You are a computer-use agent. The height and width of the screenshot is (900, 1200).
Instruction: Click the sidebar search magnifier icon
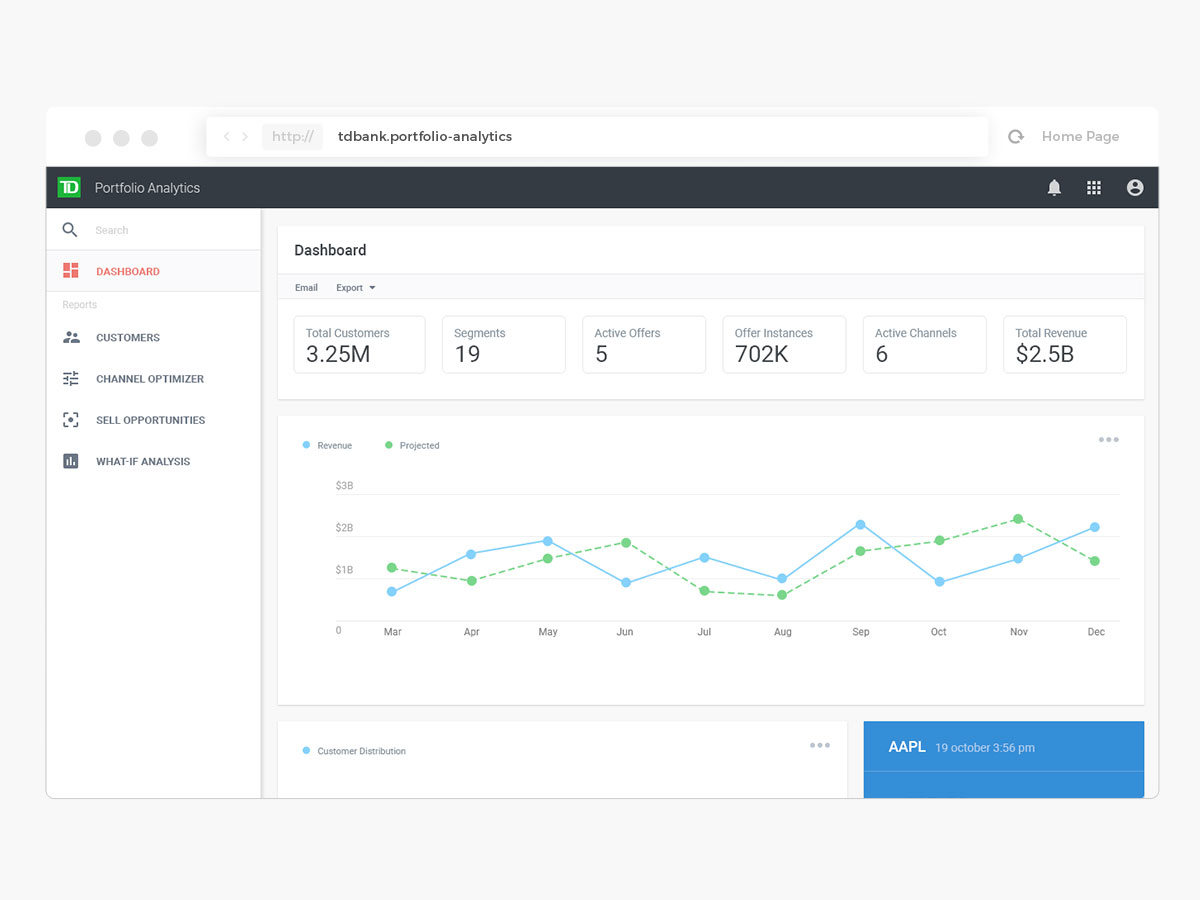[x=70, y=230]
